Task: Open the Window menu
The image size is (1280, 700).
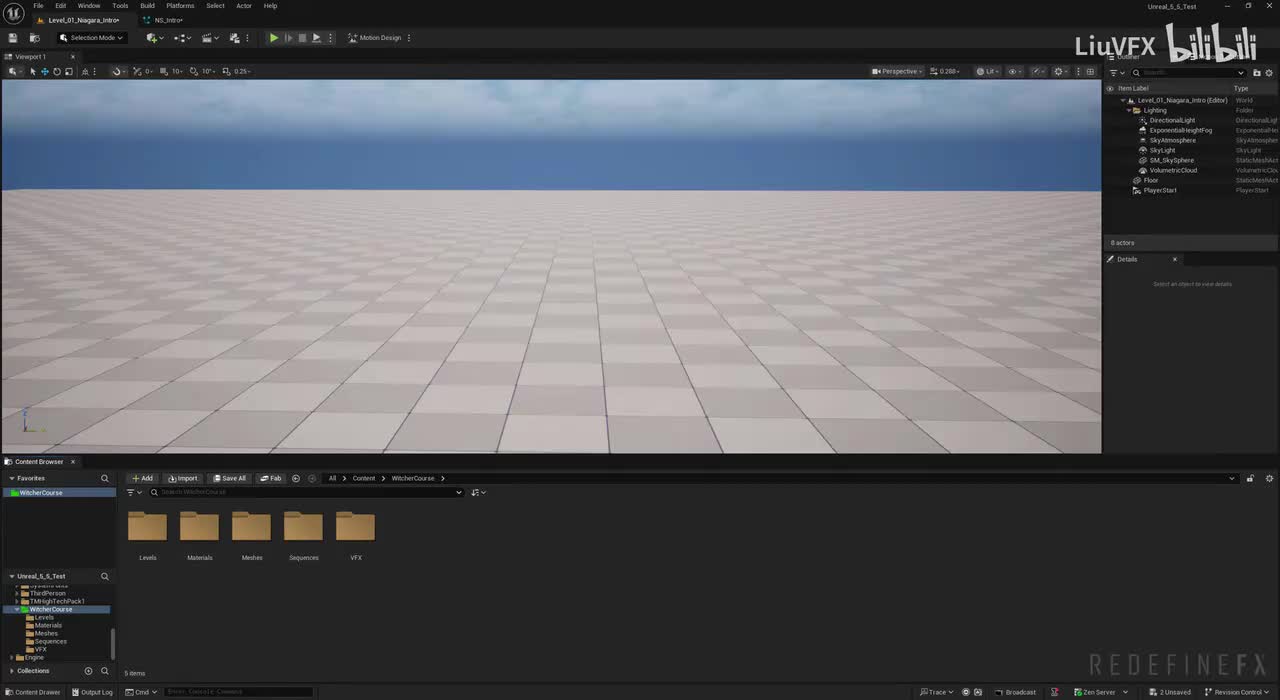Action: click(89, 5)
